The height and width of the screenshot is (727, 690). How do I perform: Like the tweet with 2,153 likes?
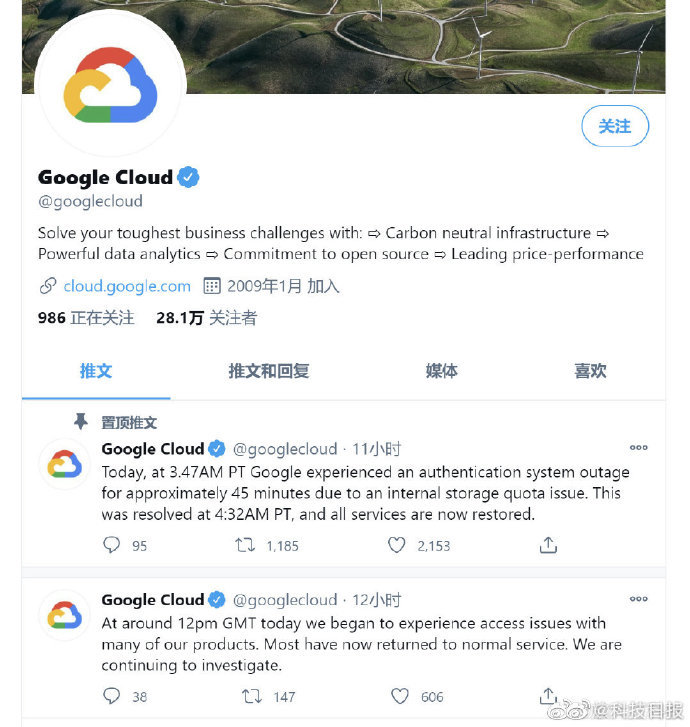tap(396, 545)
